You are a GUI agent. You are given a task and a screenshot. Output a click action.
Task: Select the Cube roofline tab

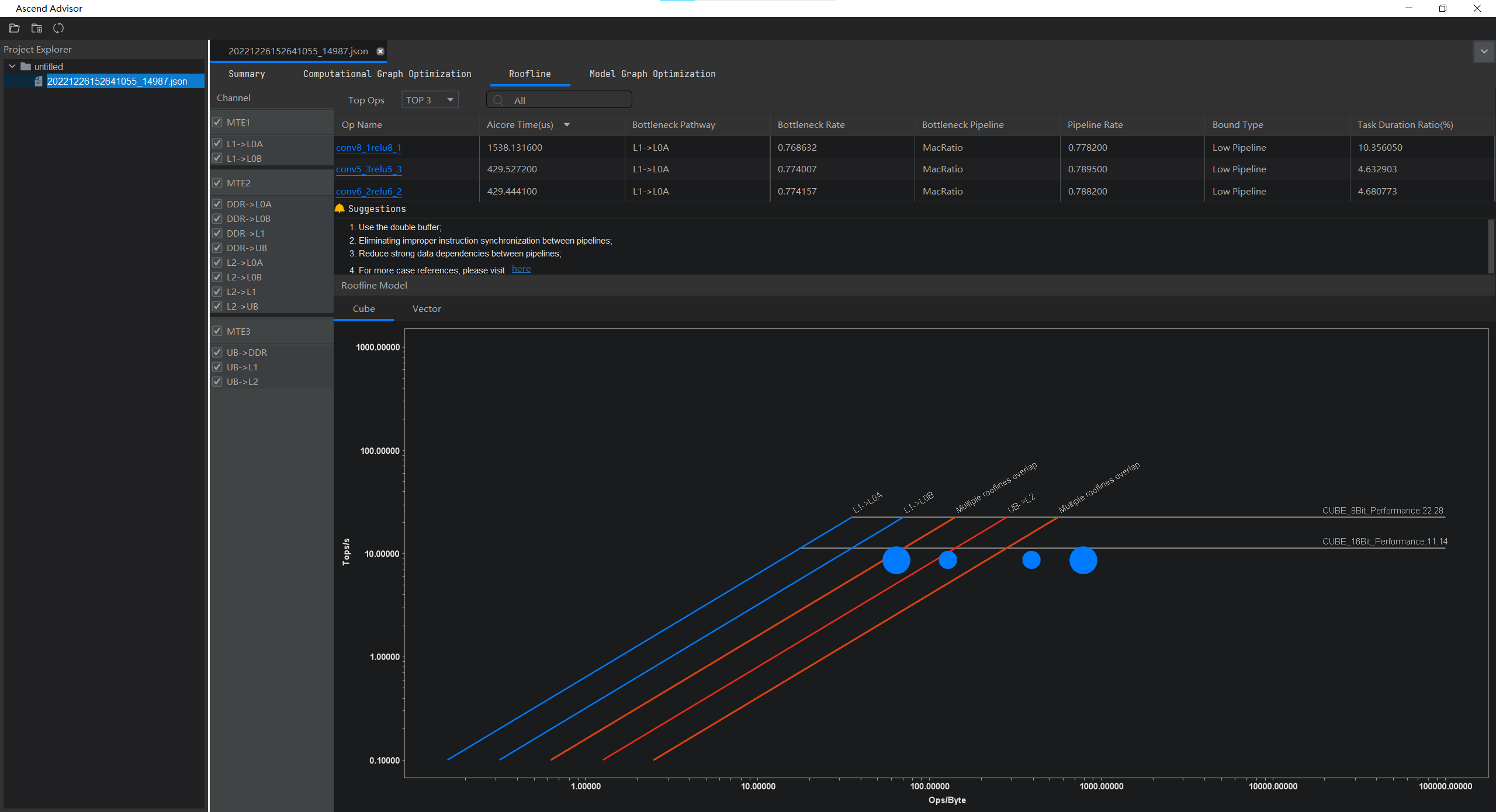[x=363, y=309]
